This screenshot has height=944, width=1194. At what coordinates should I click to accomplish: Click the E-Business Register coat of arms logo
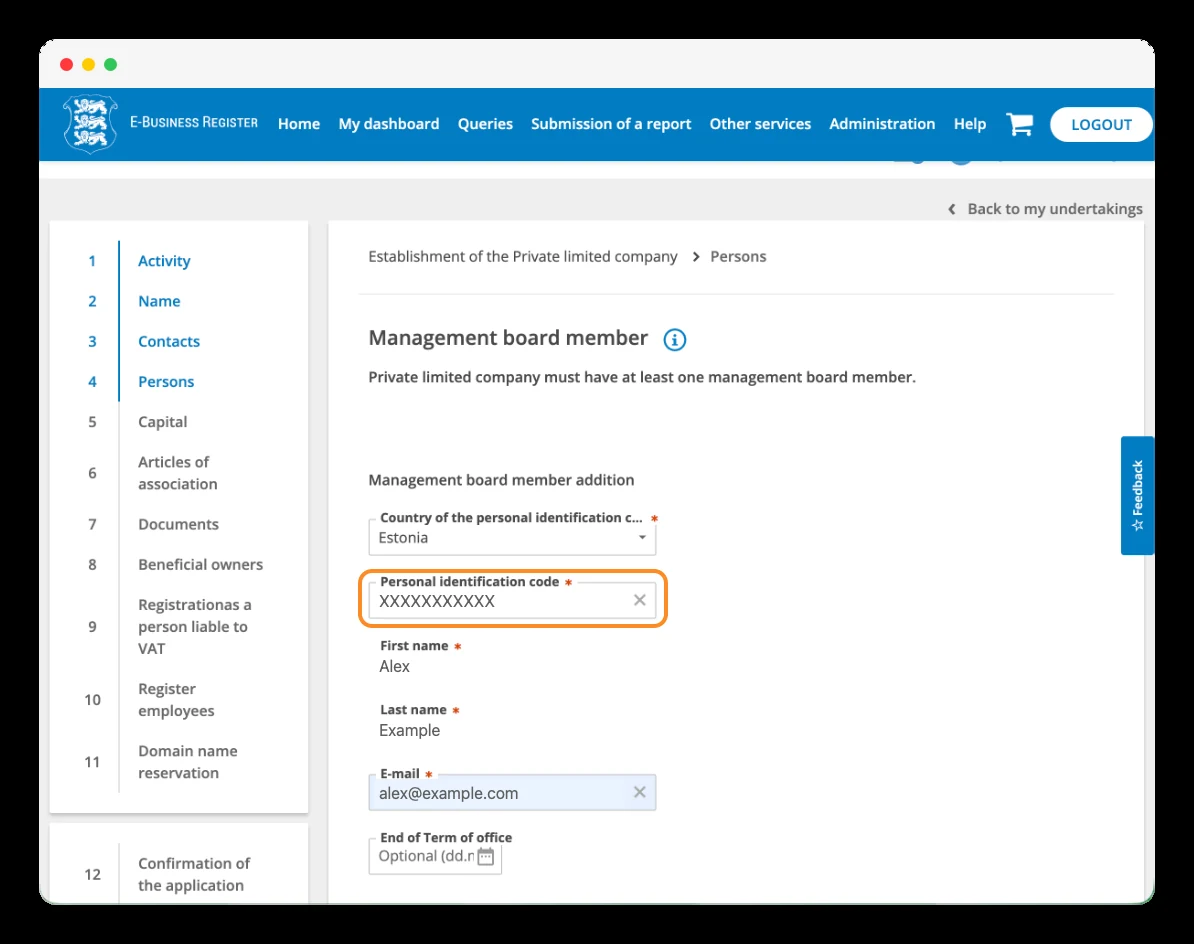point(91,124)
